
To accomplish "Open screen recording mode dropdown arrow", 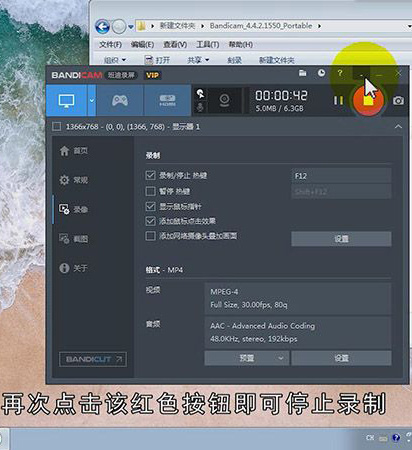I will pos(92,100).
